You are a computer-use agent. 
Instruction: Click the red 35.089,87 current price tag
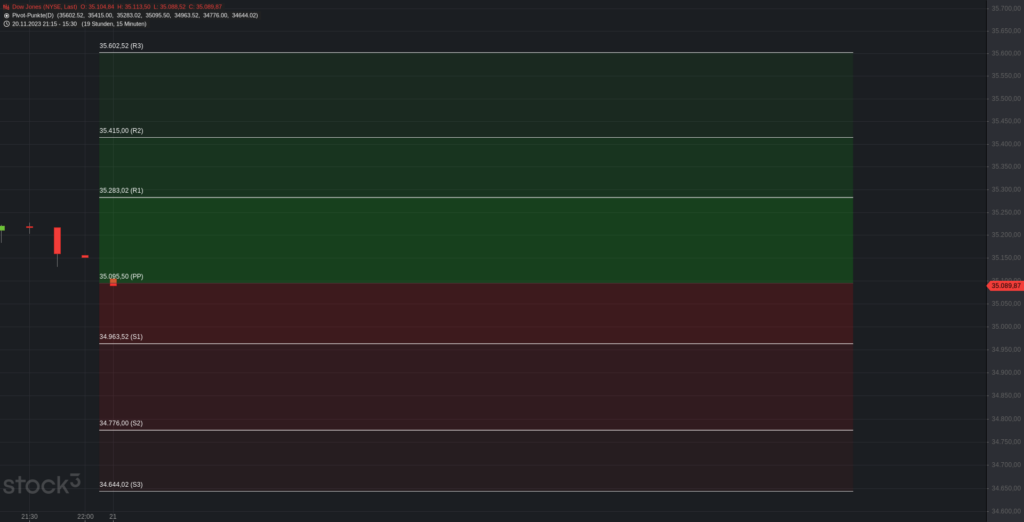(1004, 285)
